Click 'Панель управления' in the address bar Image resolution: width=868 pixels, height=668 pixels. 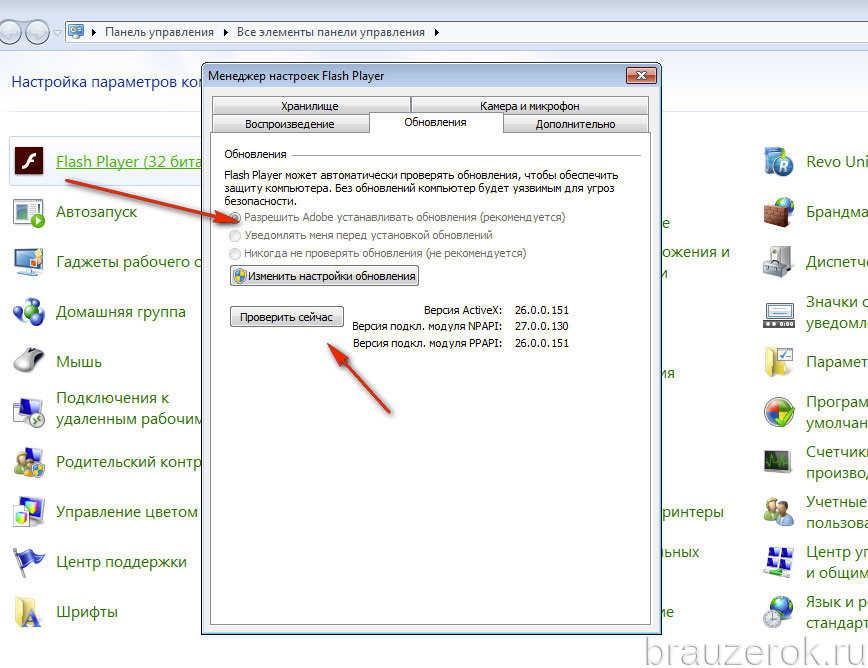pyautogui.click(x=159, y=32)
